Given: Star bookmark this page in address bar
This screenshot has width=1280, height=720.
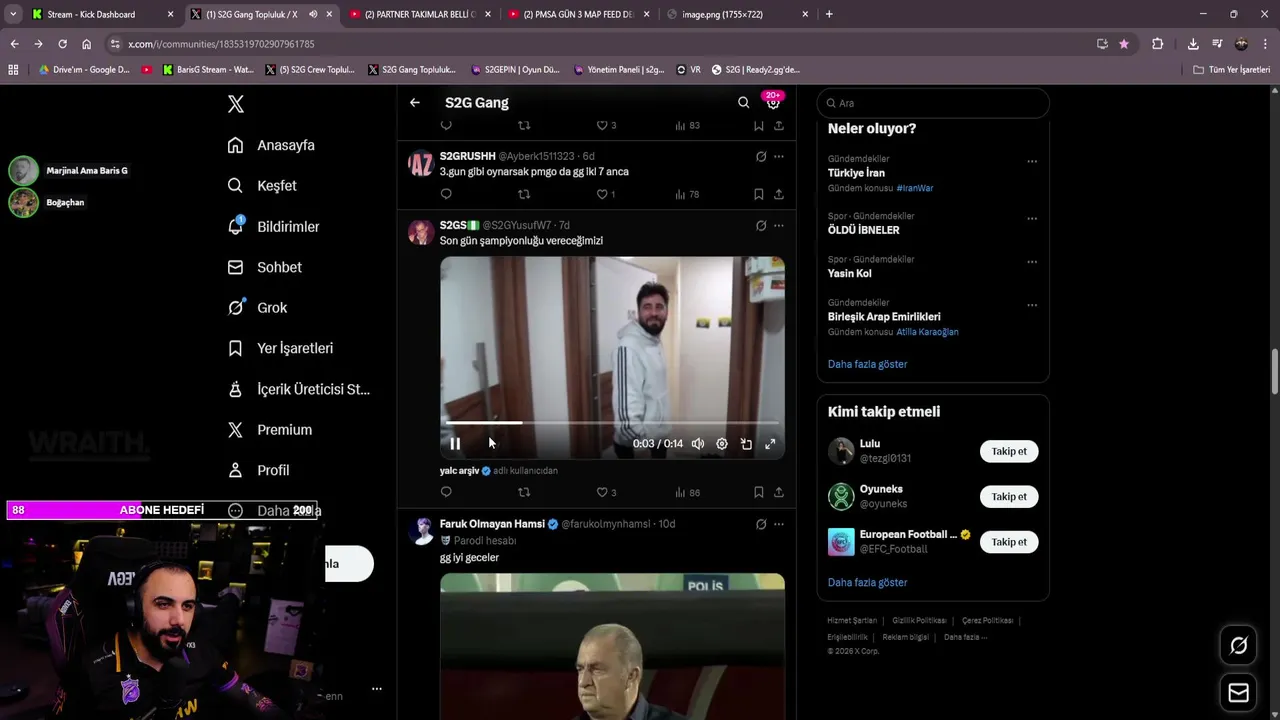Looking at the screenshot, I should [1124, 44].
